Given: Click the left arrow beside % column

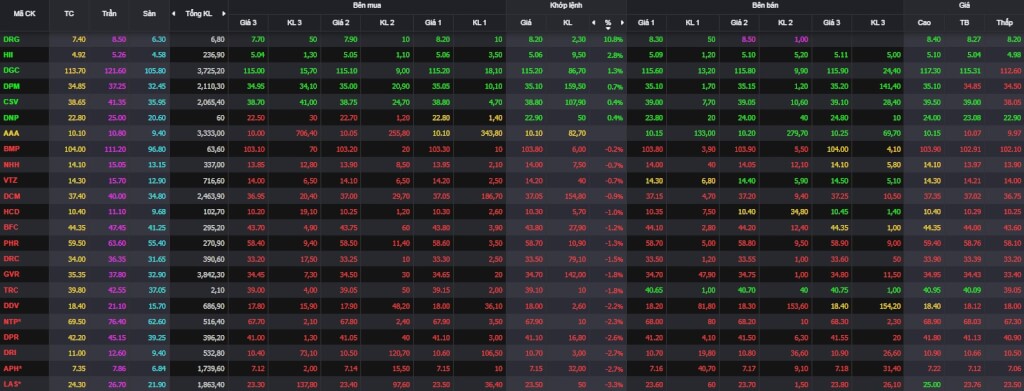Looking at the screenshot, I should pos(594,22).
